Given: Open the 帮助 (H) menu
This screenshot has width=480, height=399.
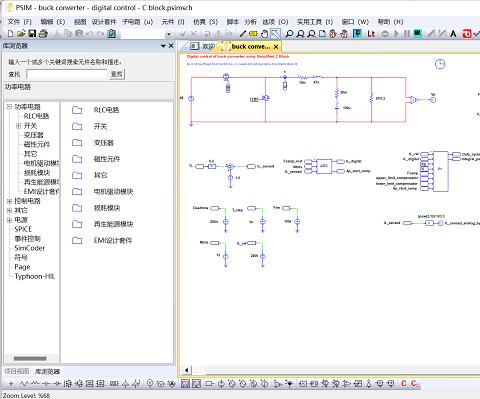Looking at the screenshot, I should [x=390, y=22].
